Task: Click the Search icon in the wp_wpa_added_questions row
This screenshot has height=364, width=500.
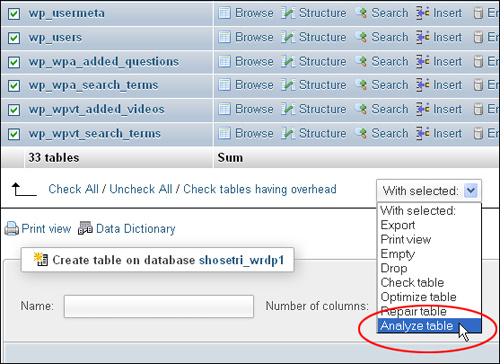Action: [x=361, y=61]
